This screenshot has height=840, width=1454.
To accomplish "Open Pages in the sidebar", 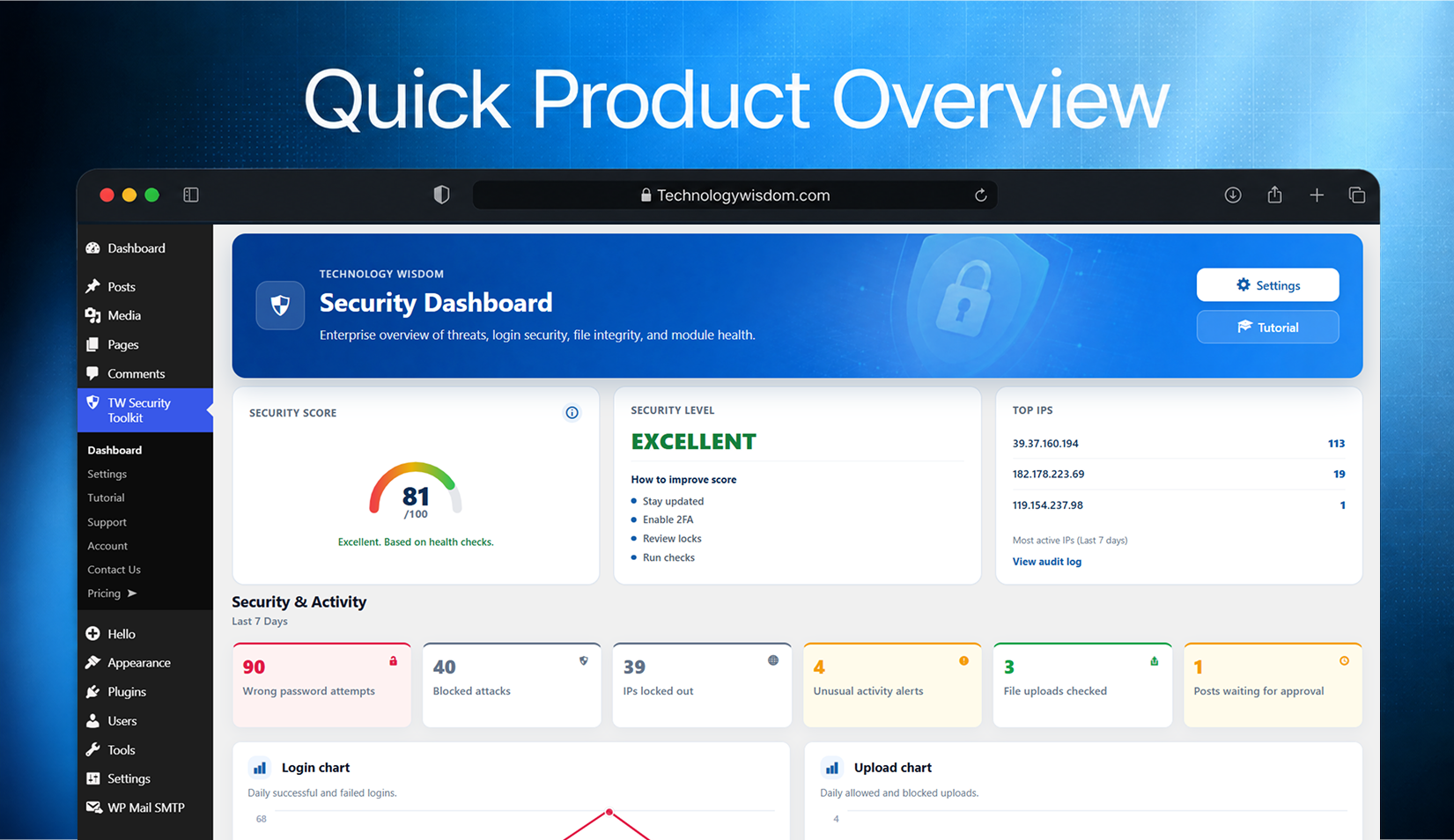I will pyautogui.click(x=145, y=344).
